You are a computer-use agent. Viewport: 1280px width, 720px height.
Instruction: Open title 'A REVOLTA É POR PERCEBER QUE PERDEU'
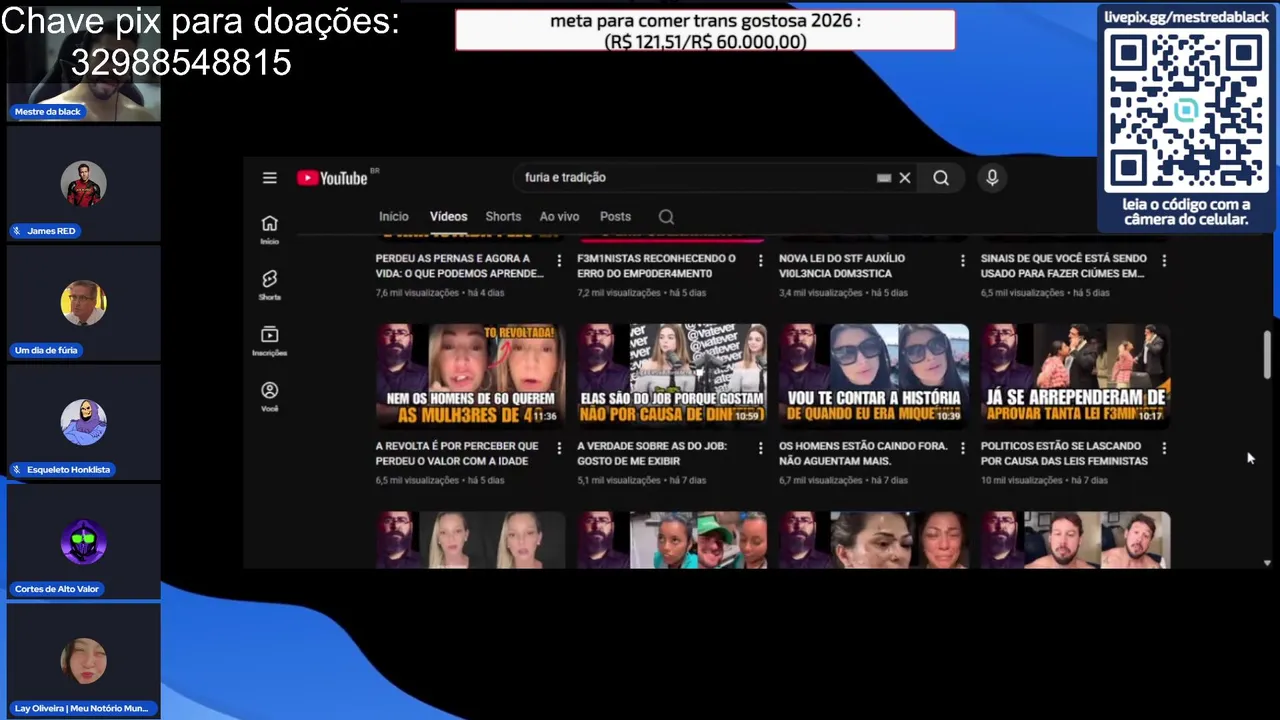coord(457,453)
